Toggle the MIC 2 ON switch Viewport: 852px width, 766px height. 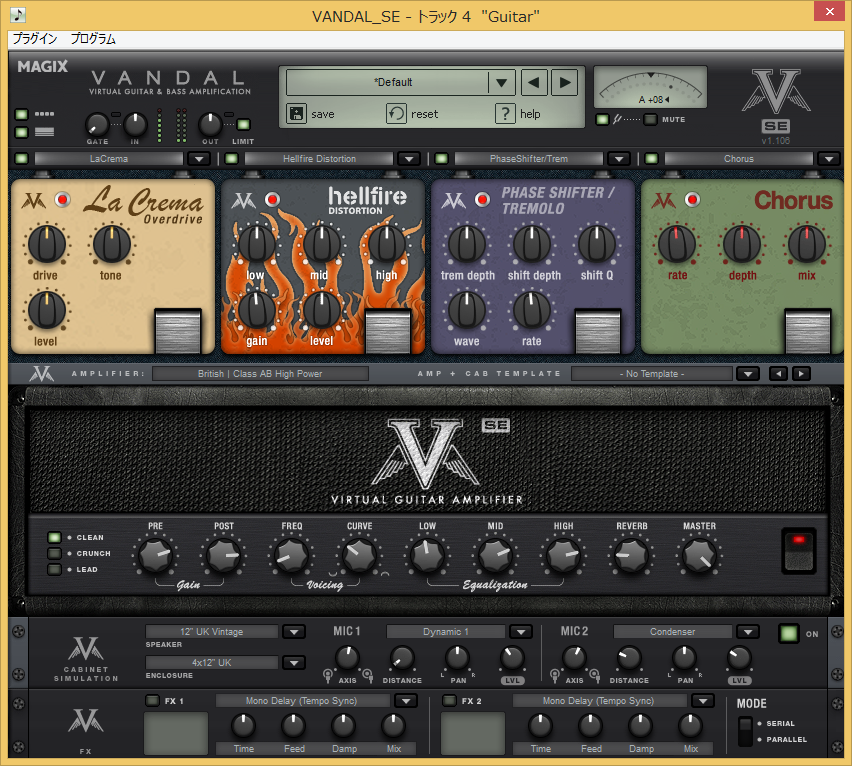tap(788, 633)
